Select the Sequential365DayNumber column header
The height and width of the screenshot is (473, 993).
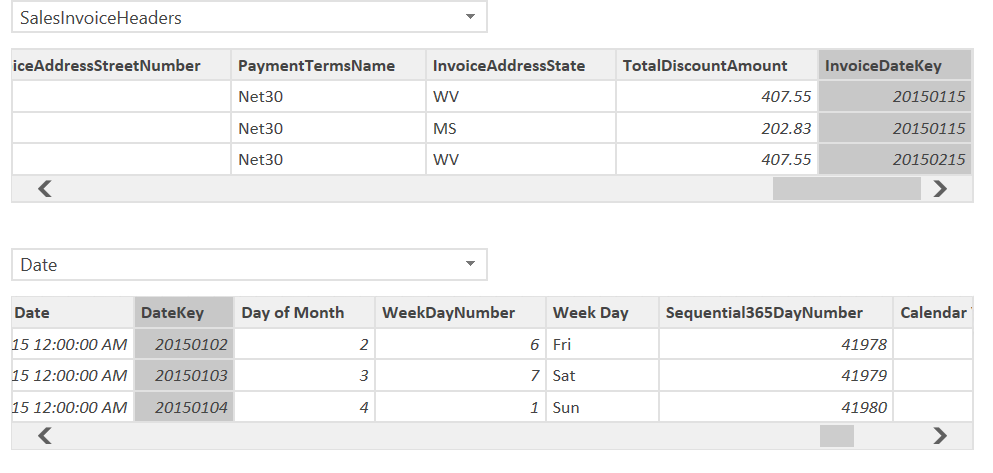point(775,313)
